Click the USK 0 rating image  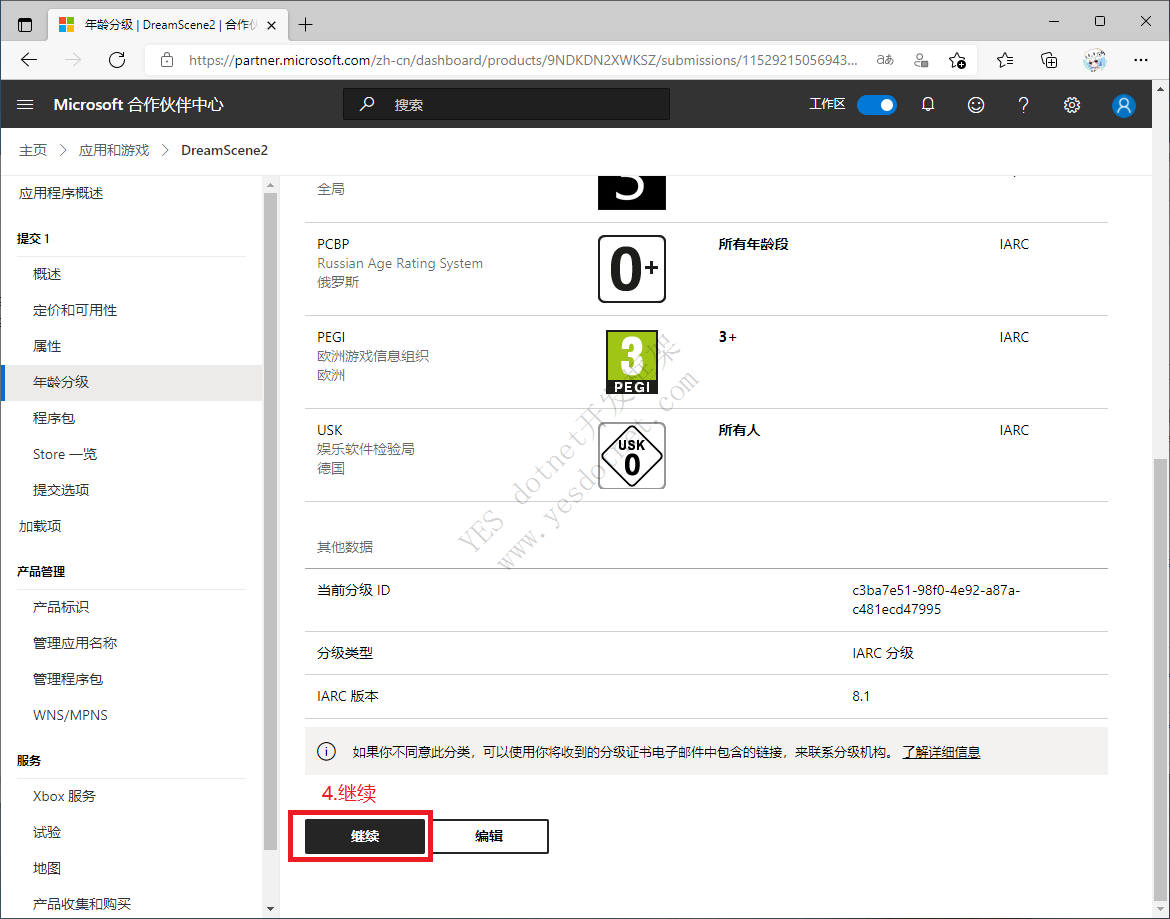(631, 455)
